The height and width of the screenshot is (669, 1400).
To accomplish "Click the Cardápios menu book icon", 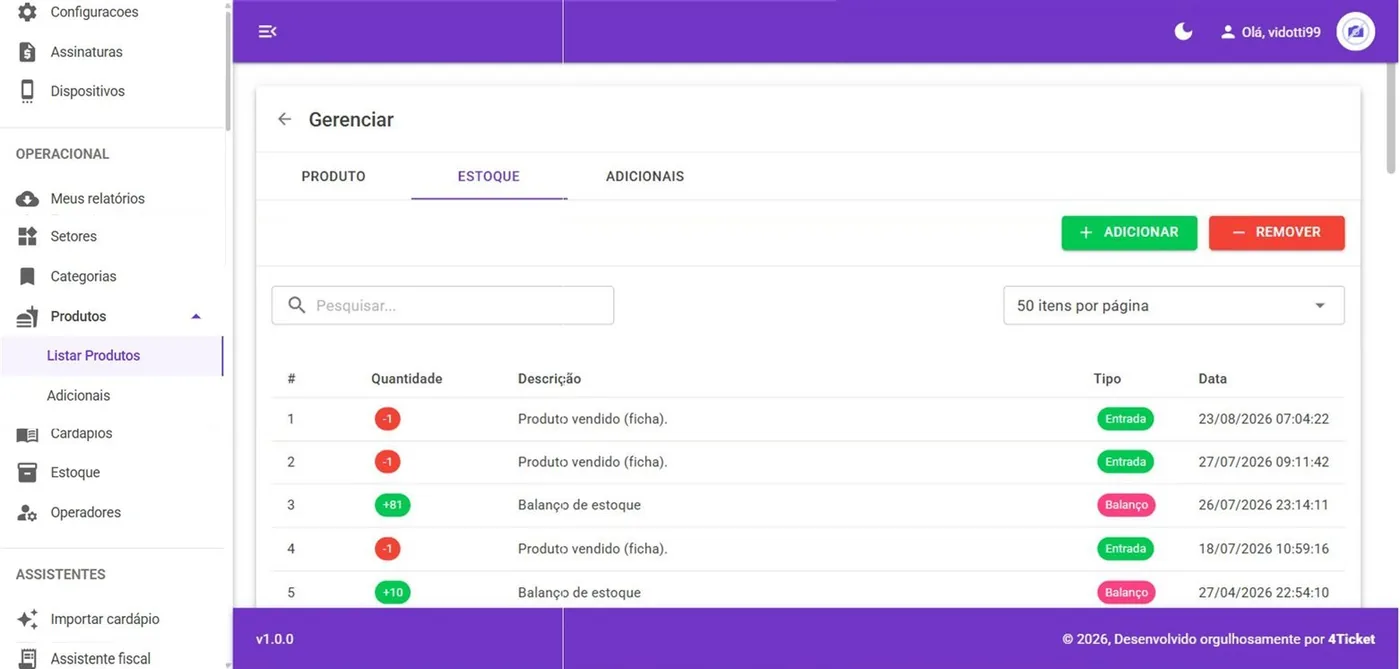I will [28, 434].
